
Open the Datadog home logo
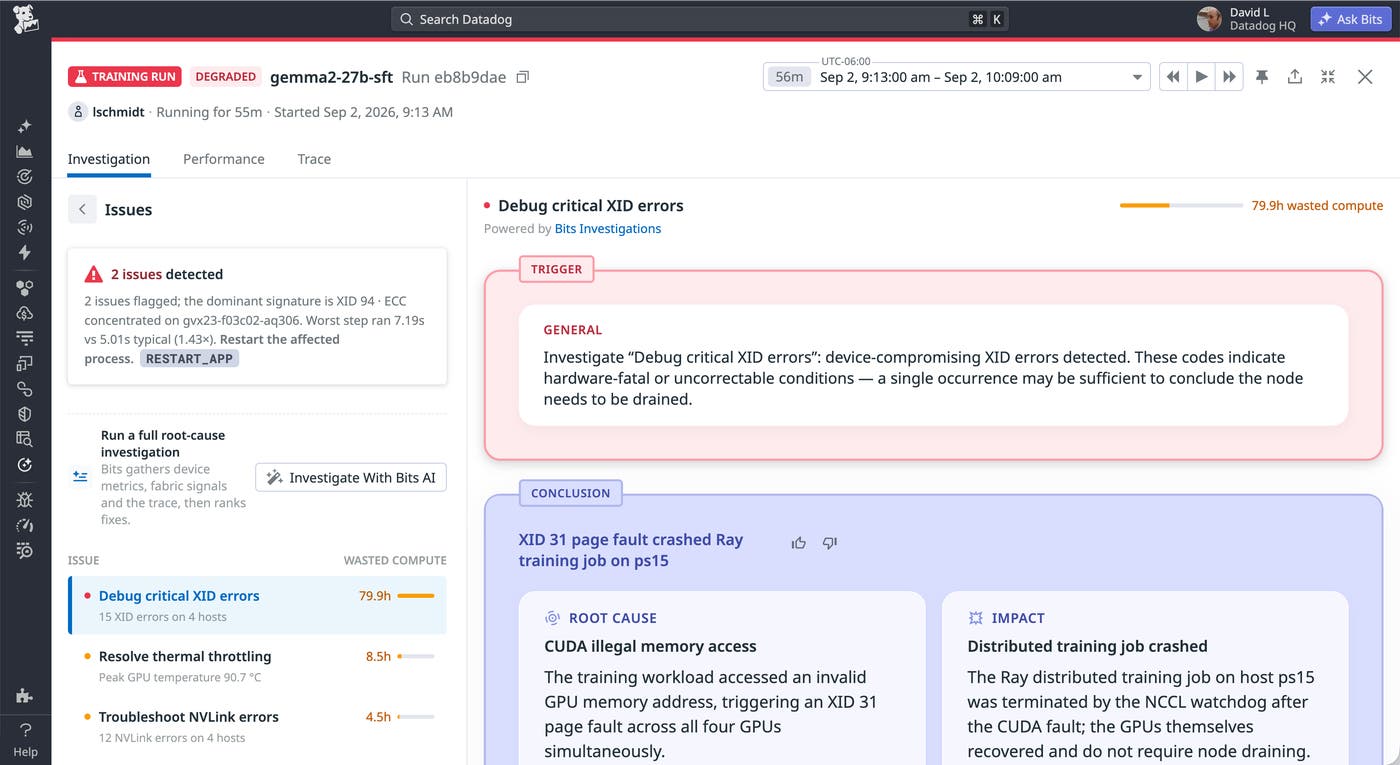click(x=25, y=18)
